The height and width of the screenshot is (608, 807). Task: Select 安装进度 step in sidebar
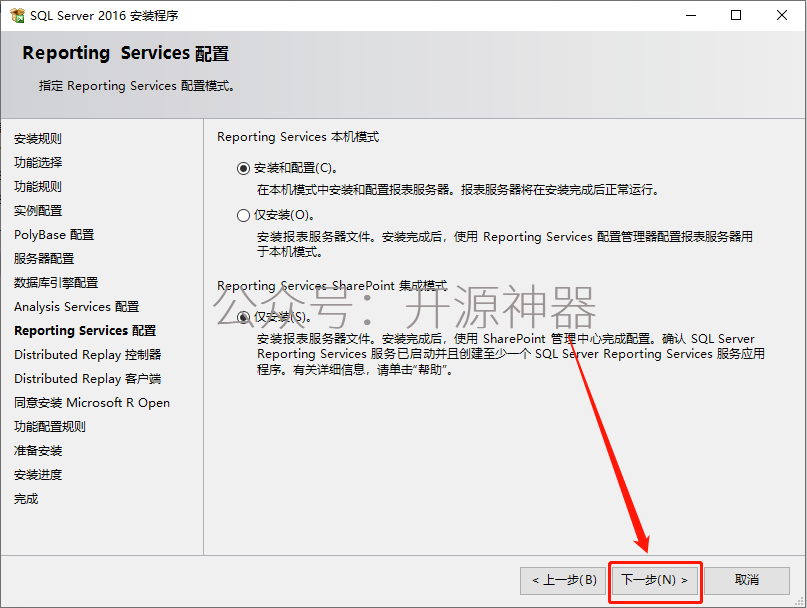[38, 475]
